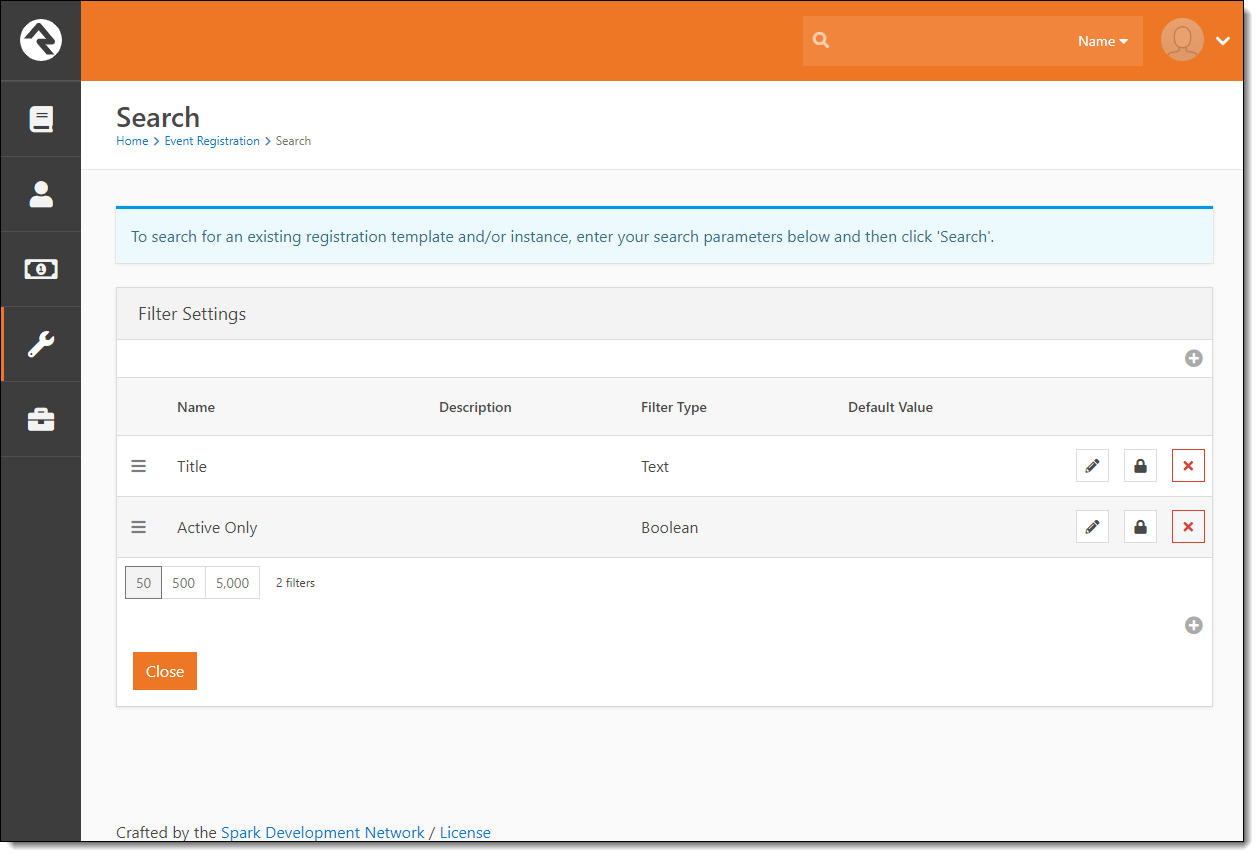Grab the reorder handle for Active Only

[139, 527]
